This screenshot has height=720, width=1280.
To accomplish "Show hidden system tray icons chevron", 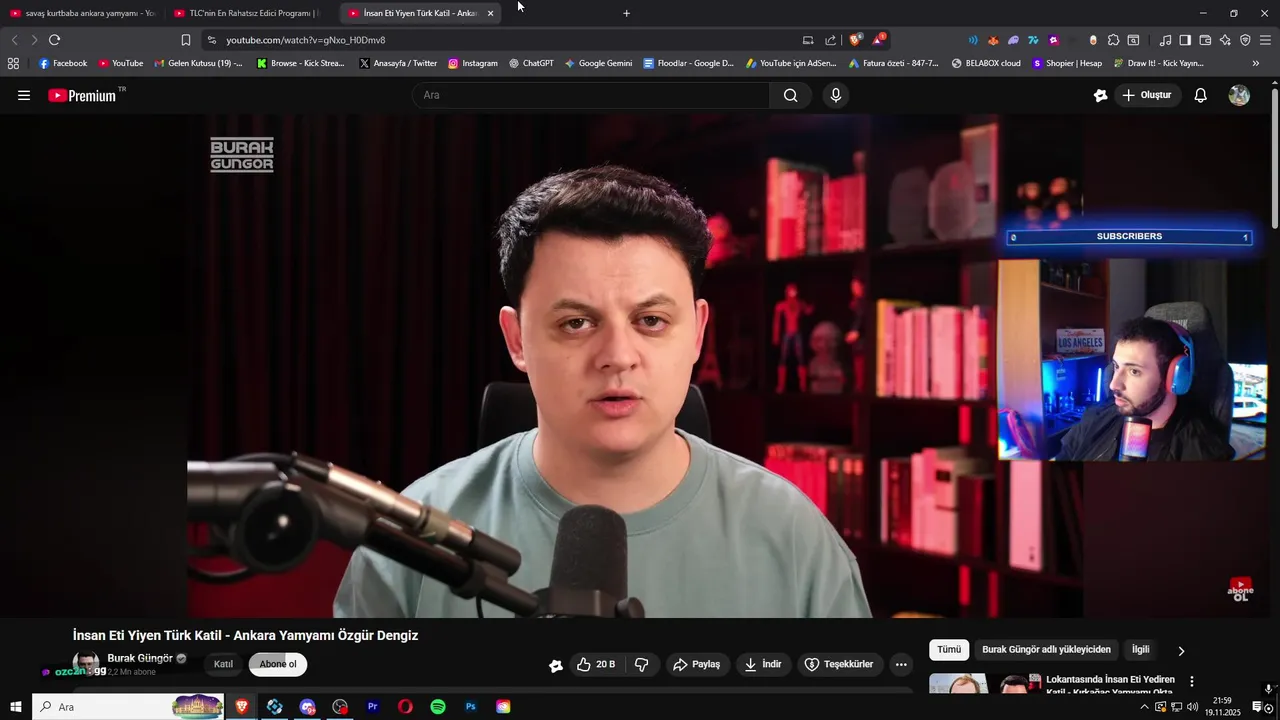I will point(1144,707).
